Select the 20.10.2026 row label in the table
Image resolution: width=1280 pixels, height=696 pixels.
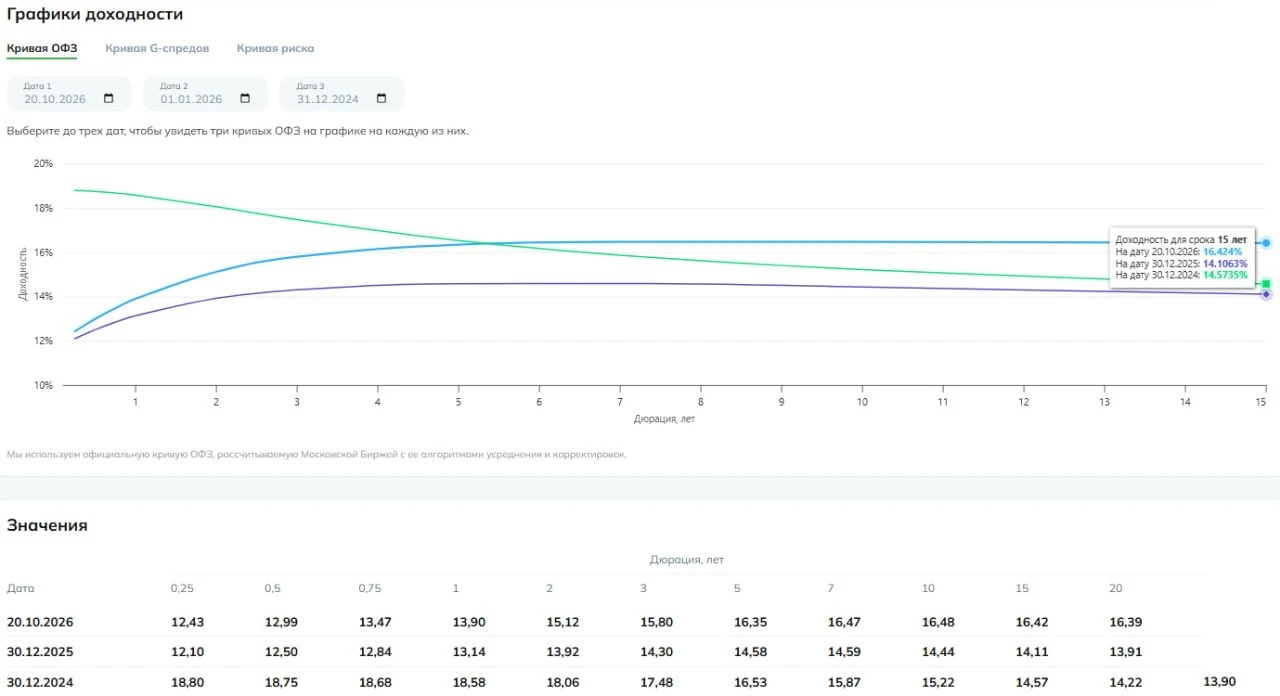(x=40, y=622)
